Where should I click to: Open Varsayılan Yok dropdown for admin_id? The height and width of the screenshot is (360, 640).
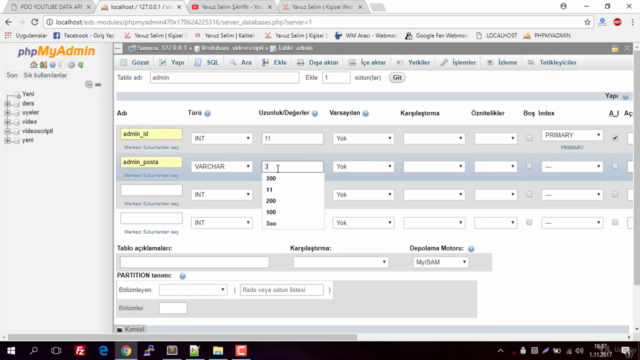pos(363,138)
